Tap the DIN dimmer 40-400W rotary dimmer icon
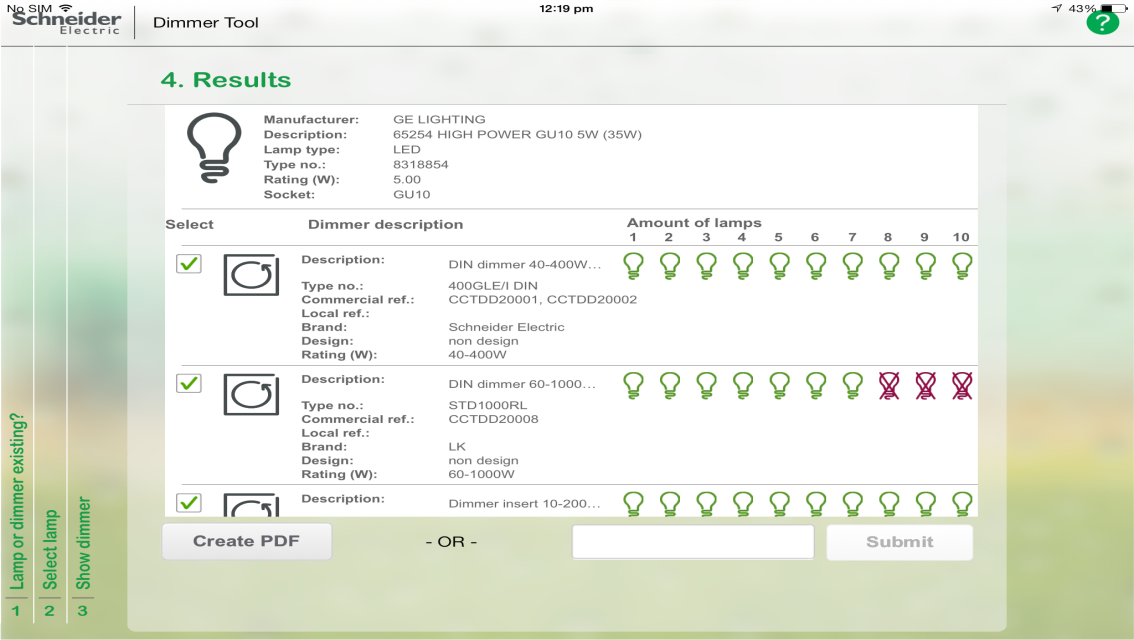This screenshot has width=1134, height=640. pos(251,275)
